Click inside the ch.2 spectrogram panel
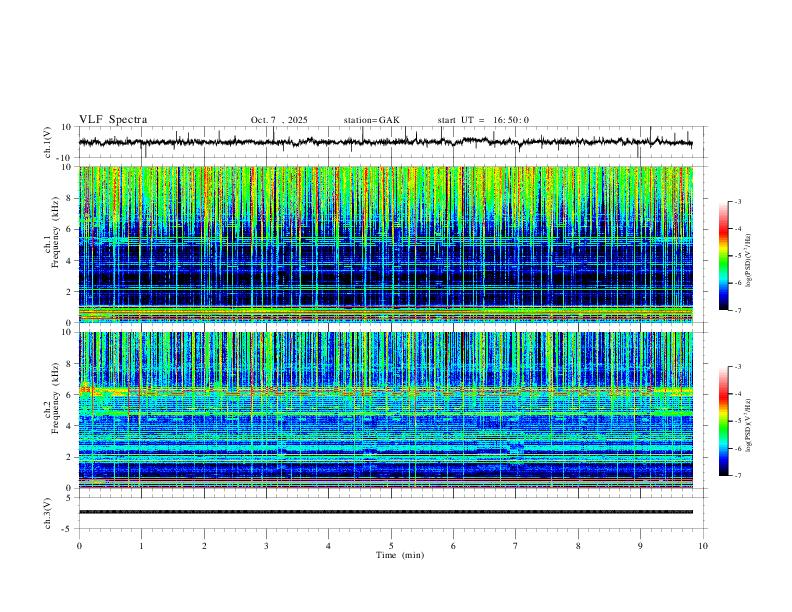 [x=385, y=410]
